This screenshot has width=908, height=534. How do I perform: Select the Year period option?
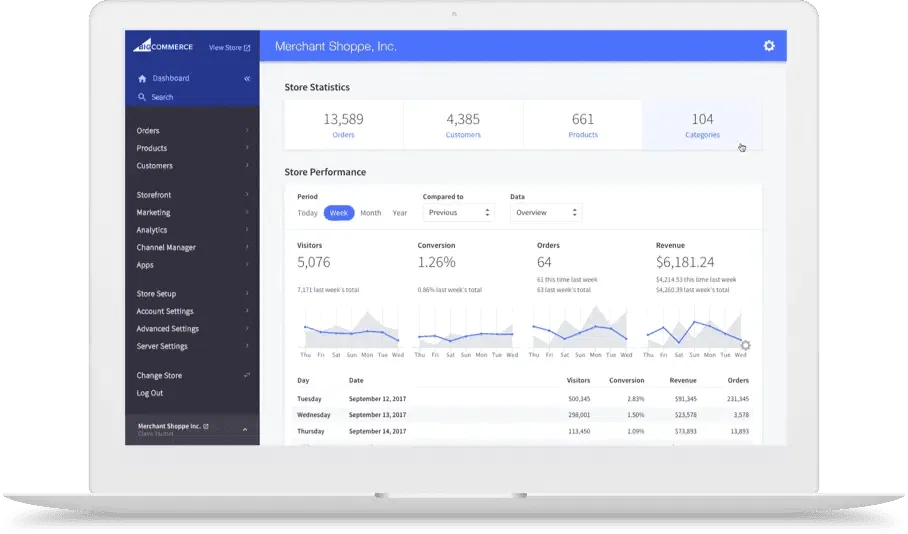click(399, 213)
